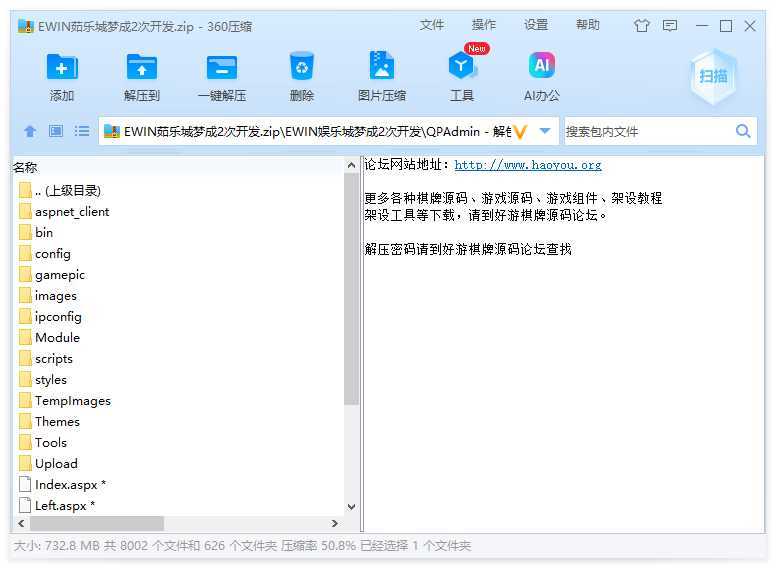Click the horizontal scrollbar thumb
Viewport: 776px width, 568px height.
pyautogui.click(x=97, y=523)
